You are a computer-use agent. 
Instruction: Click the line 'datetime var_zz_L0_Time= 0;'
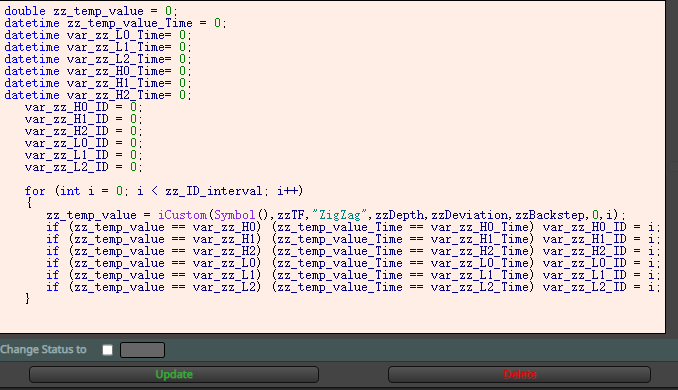point(98,35)
